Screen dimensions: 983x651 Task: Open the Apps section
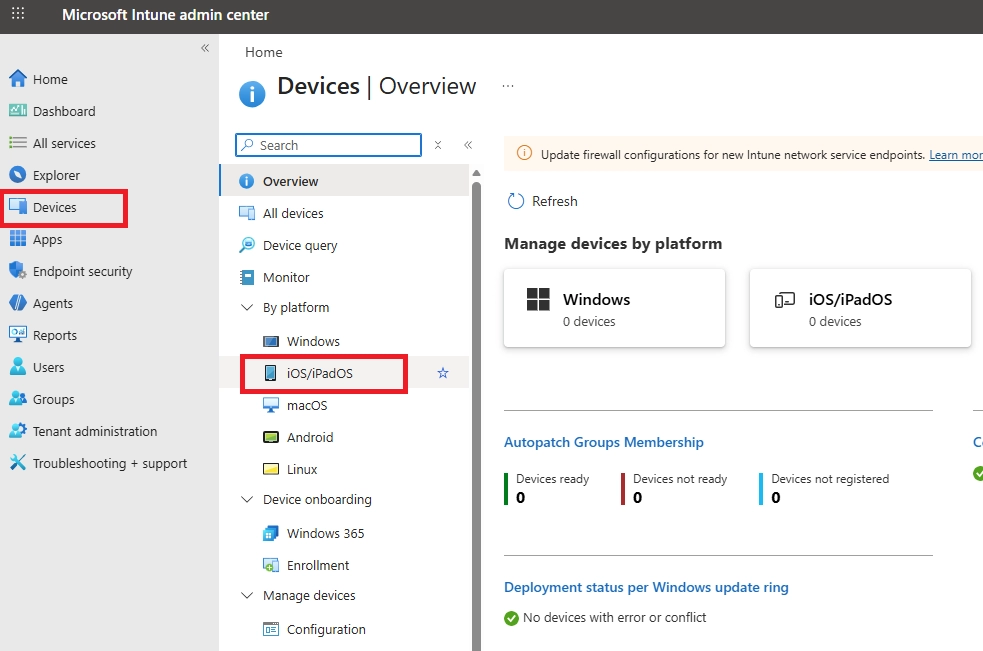pos(45,239)
